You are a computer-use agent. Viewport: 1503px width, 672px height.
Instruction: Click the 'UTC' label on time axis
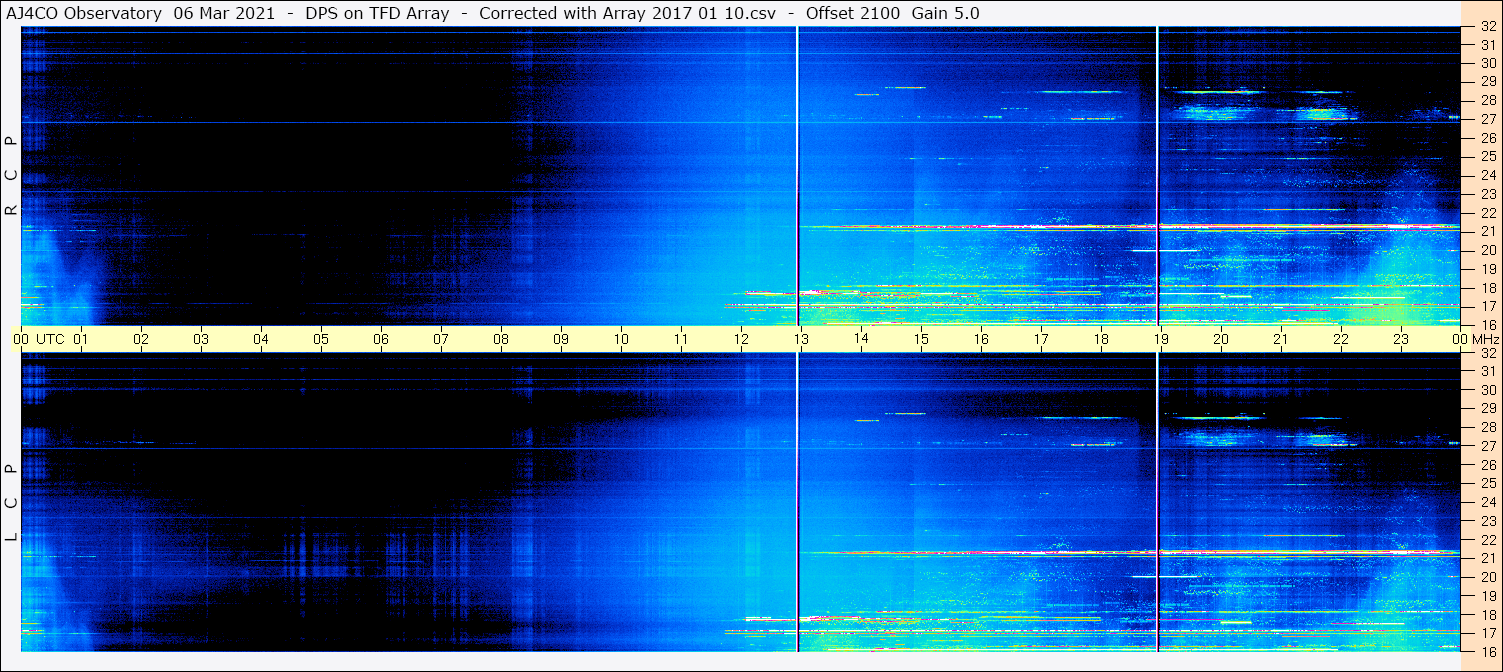tap(50, 339)
